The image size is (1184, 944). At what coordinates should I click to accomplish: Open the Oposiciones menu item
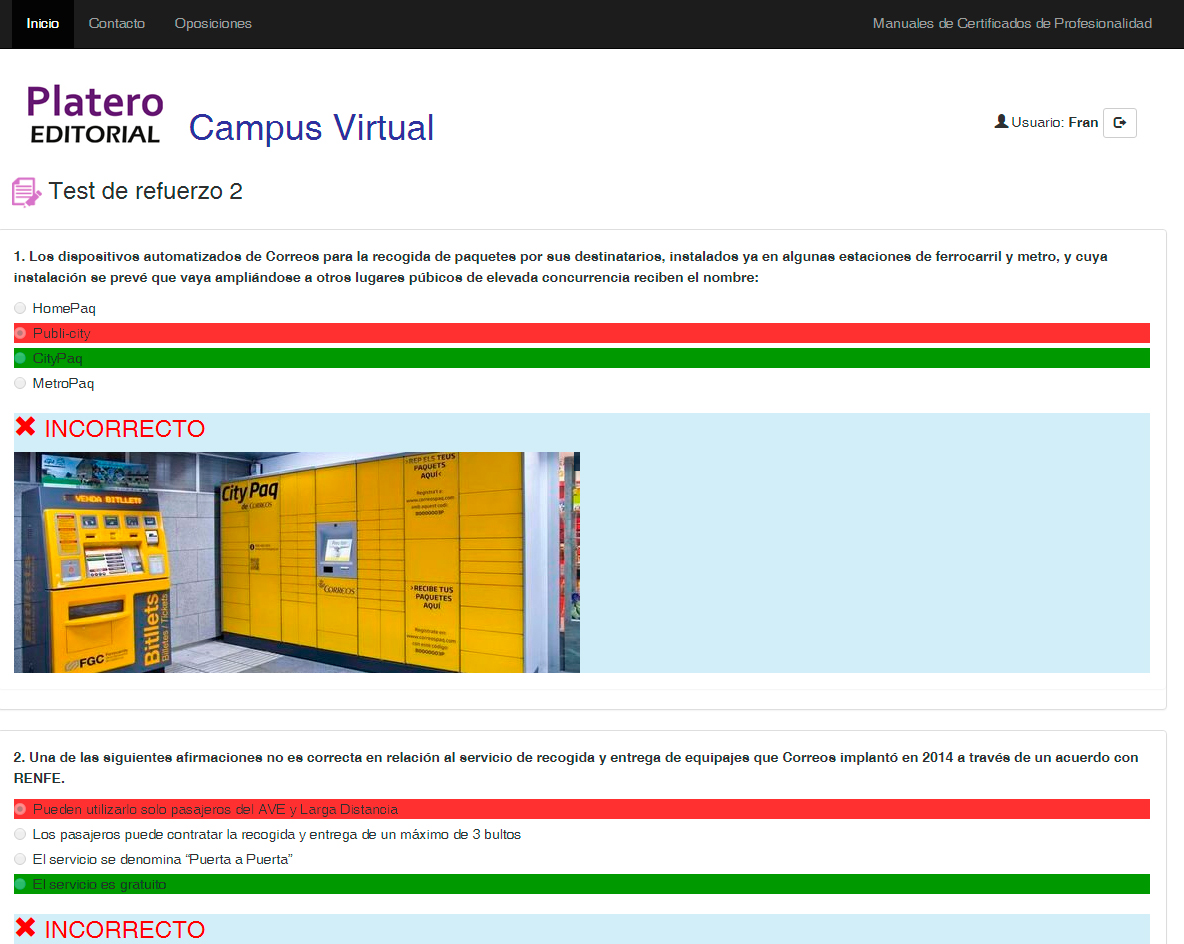tap(213, 23)
